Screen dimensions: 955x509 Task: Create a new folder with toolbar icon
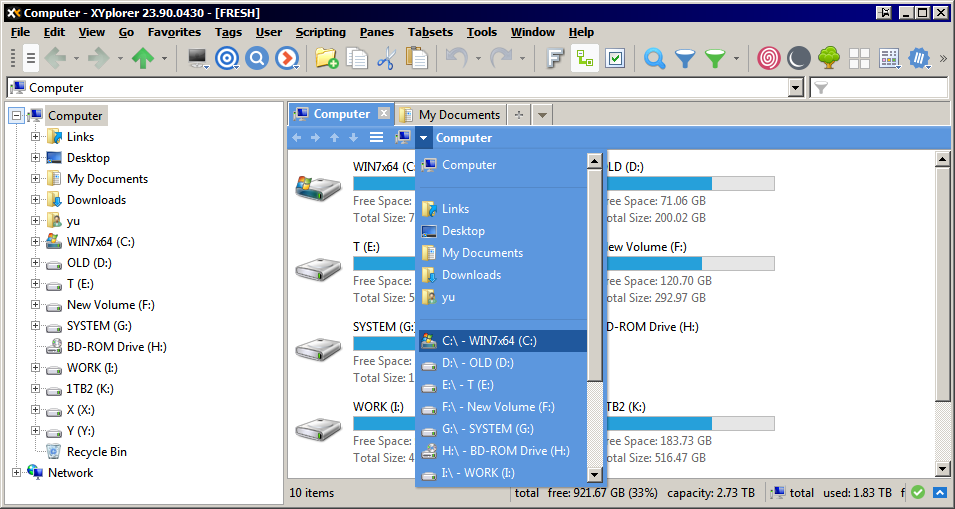tap(326, 58)
